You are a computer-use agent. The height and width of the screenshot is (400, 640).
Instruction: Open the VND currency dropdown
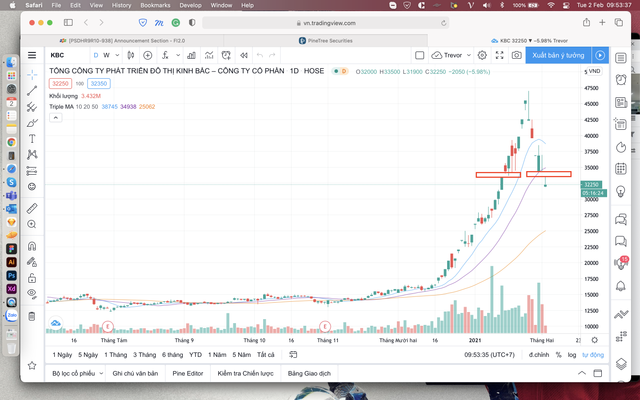594,71
